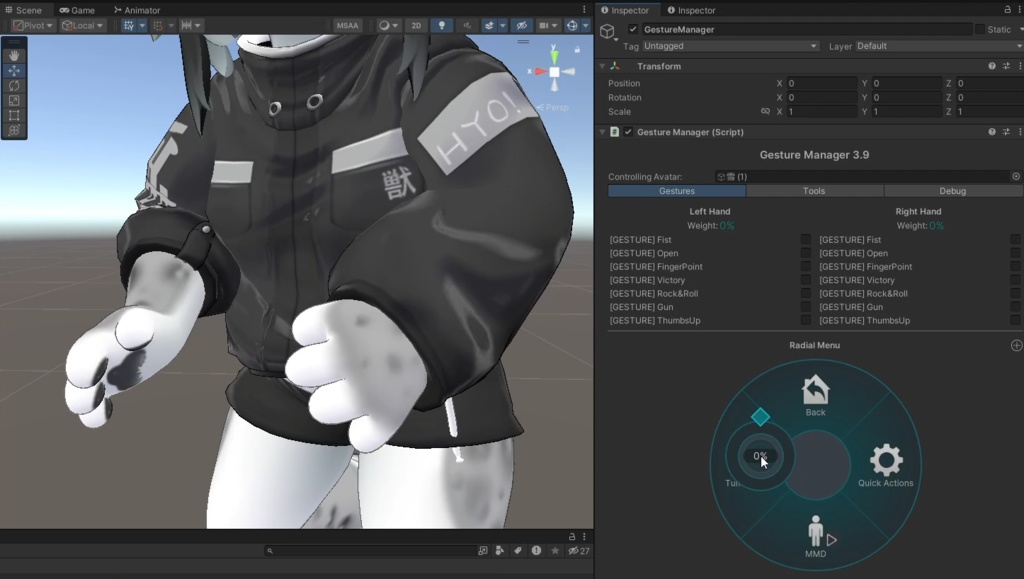
Task: Click Project search by label icon
Action: click(x=518, y=551)
